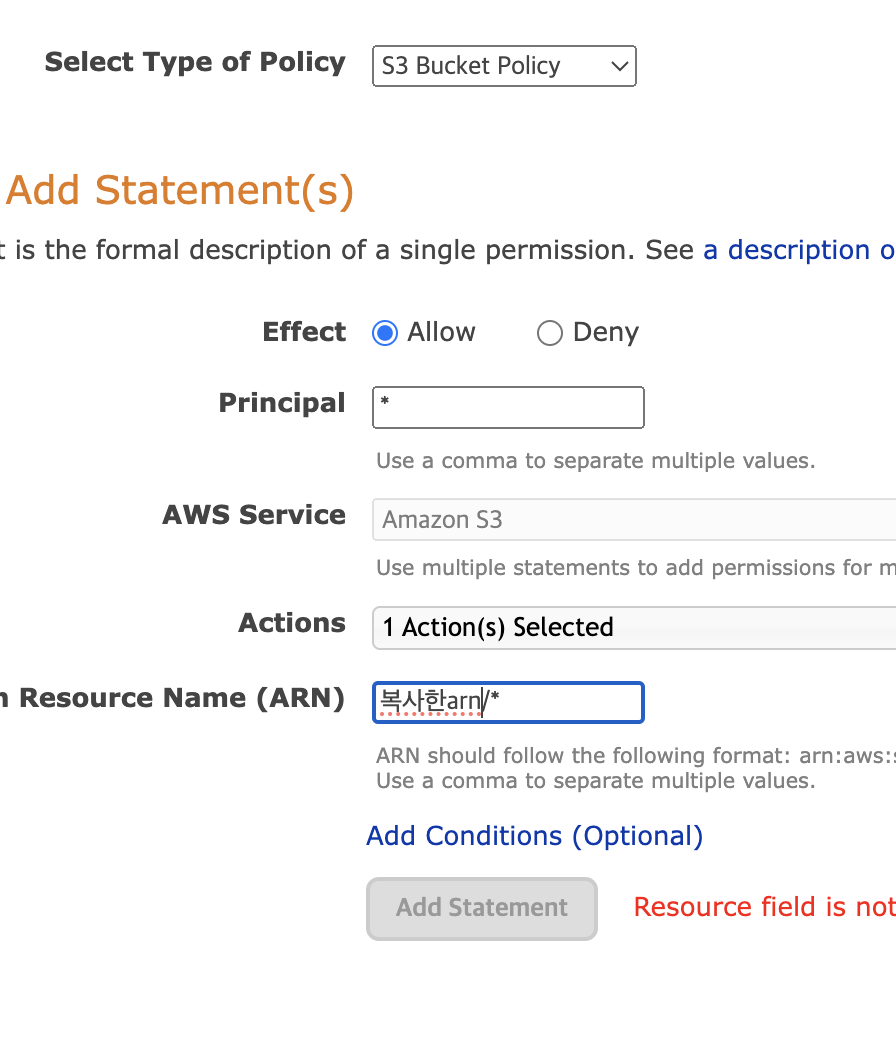The image size is (896, 1040).
Task: Click the Add Statement(s) heading
Action: tap(180, 190)
